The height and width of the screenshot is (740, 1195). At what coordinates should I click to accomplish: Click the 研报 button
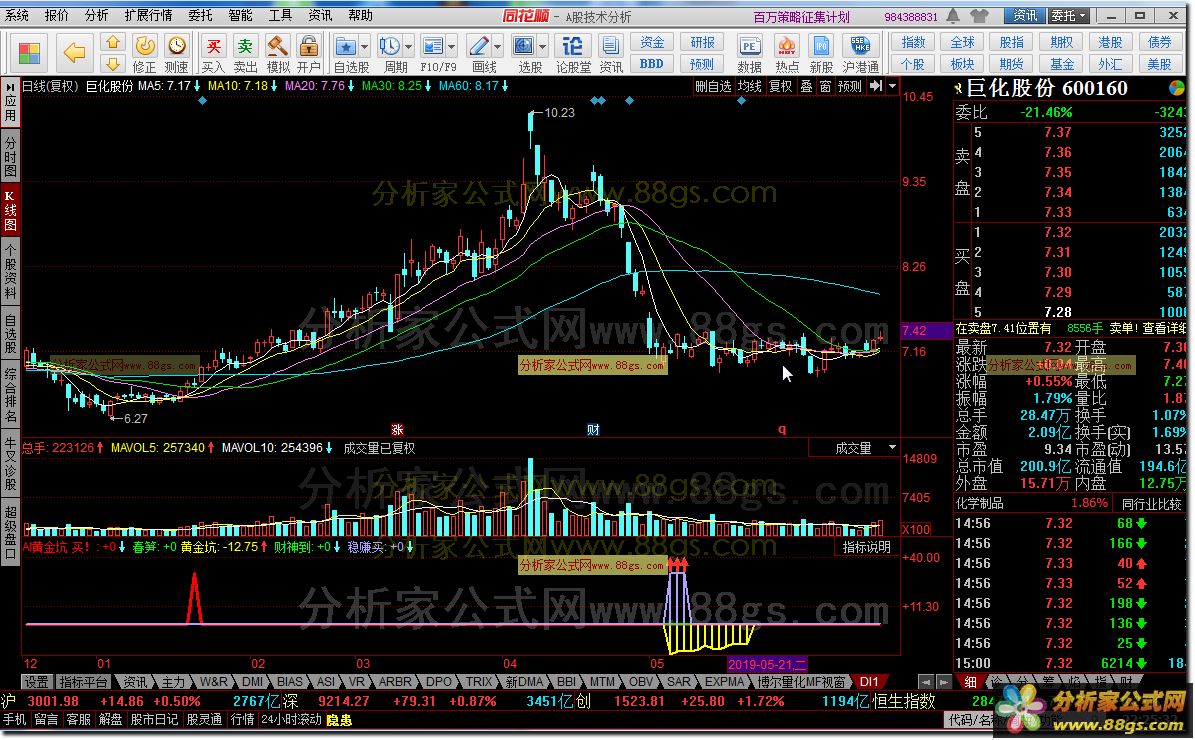[702, 43]
